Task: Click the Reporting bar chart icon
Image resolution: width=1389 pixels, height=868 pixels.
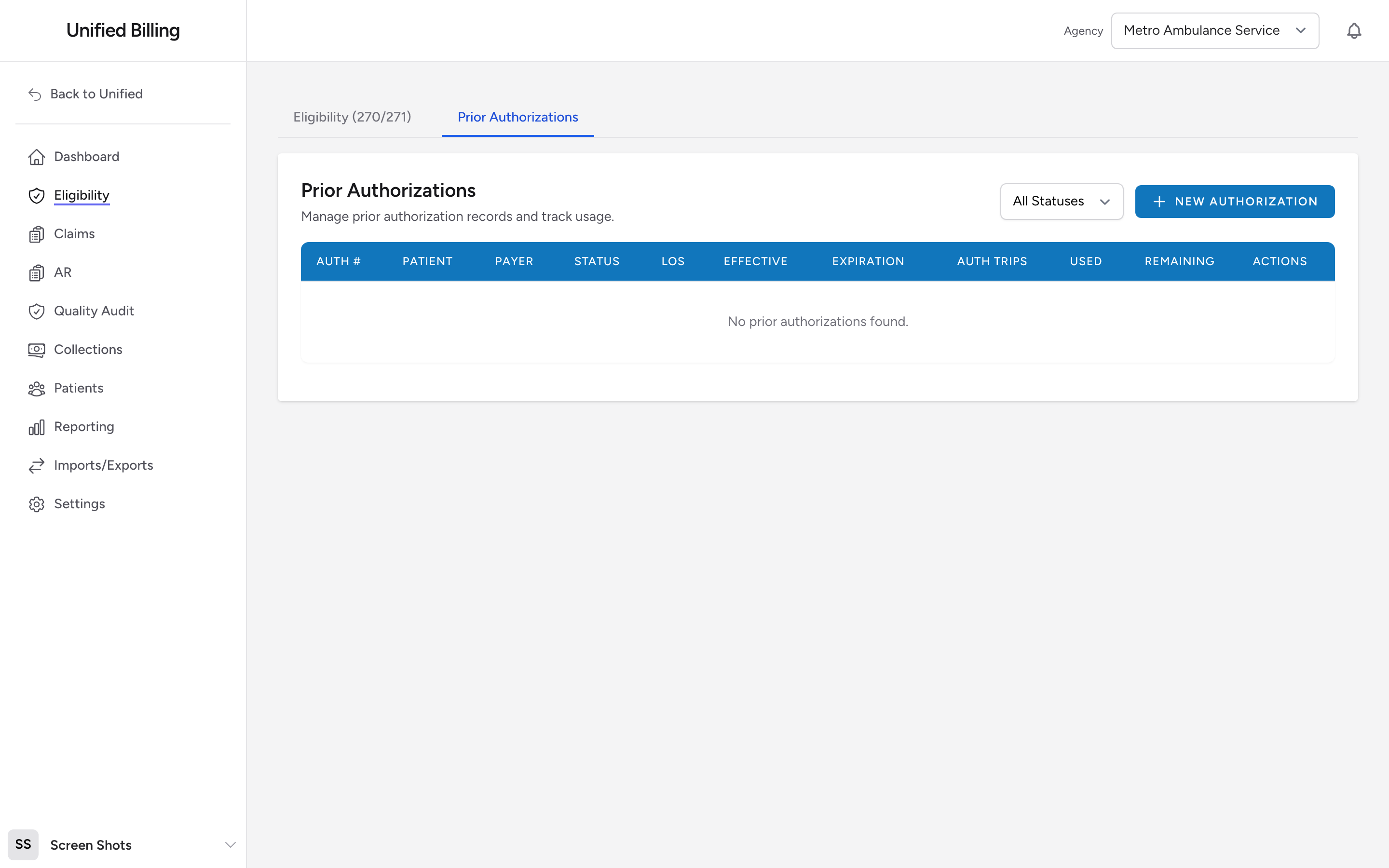Action: point(36,427)
